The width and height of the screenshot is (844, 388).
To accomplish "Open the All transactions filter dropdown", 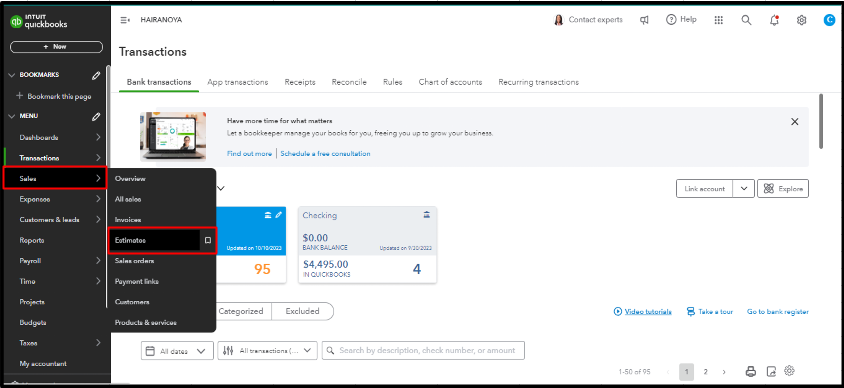I will 268,351.
